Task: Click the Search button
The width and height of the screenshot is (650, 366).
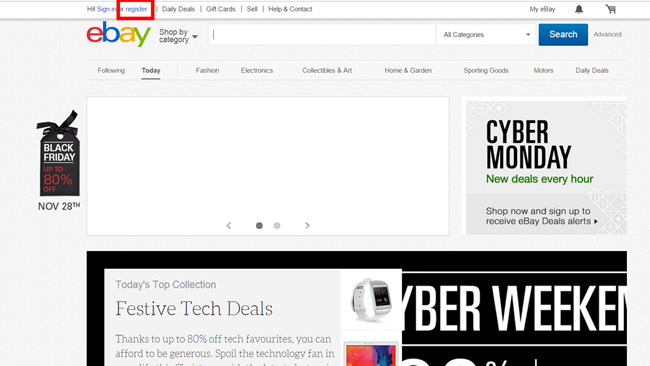Action: tap(563, 34)
